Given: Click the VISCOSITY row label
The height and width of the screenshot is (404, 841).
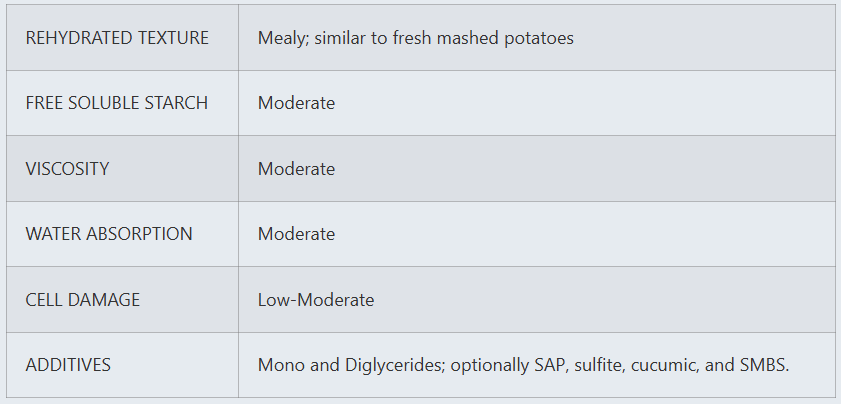Looking at the screenshot, I should [68, 168].
